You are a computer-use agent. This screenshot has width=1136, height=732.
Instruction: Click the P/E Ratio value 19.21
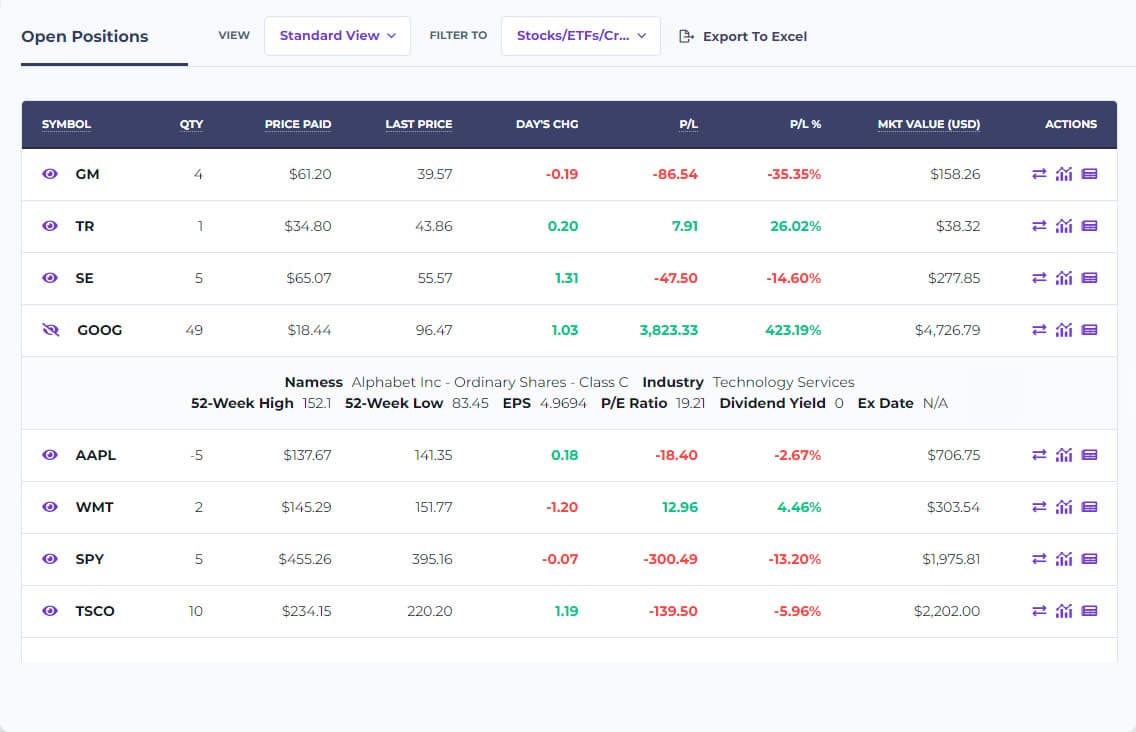coord(690,403)
